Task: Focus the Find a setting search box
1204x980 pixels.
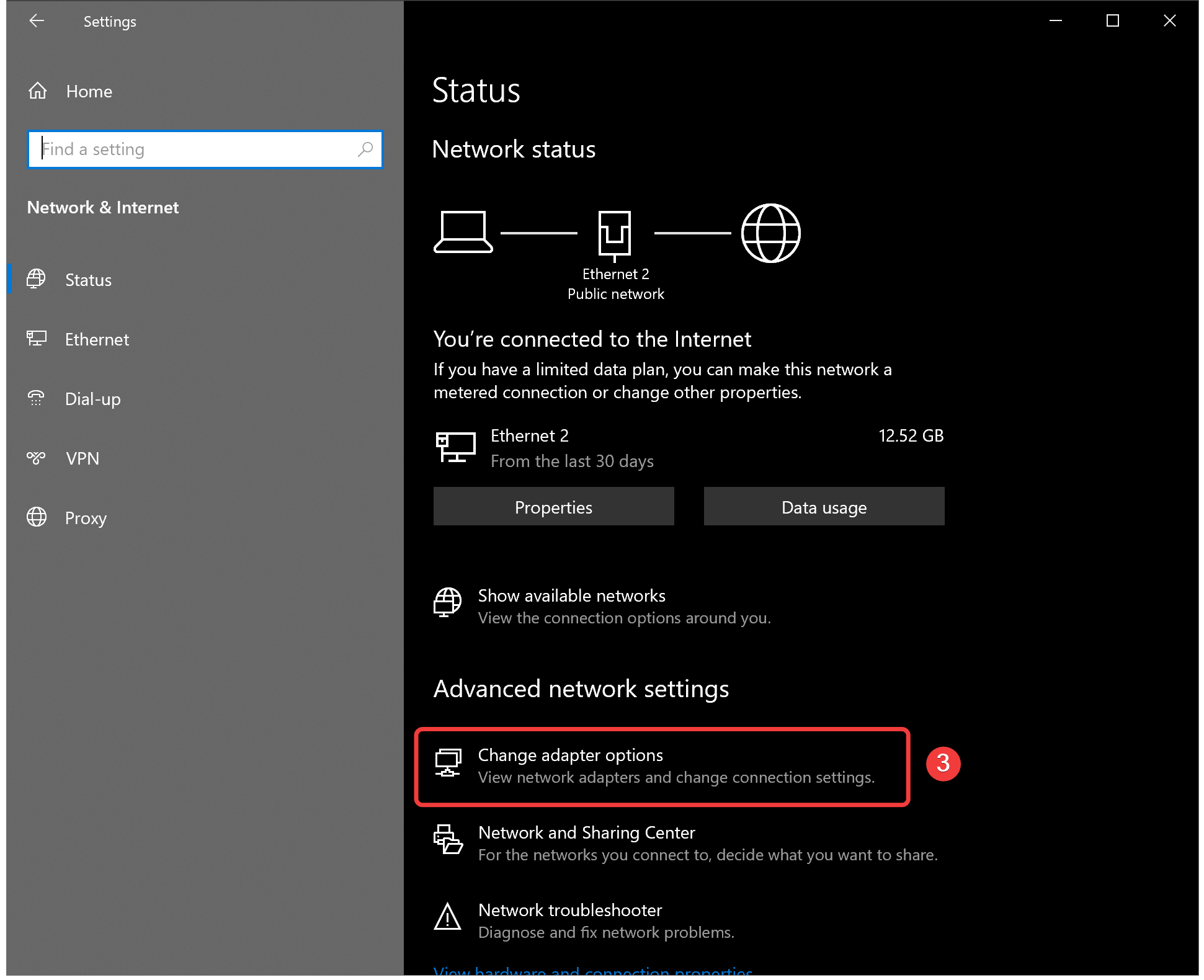Action: 205,149
